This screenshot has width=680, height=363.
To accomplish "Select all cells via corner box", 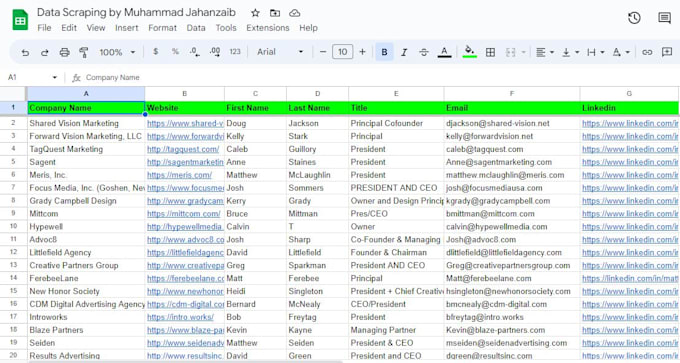I will click(13, 93).
